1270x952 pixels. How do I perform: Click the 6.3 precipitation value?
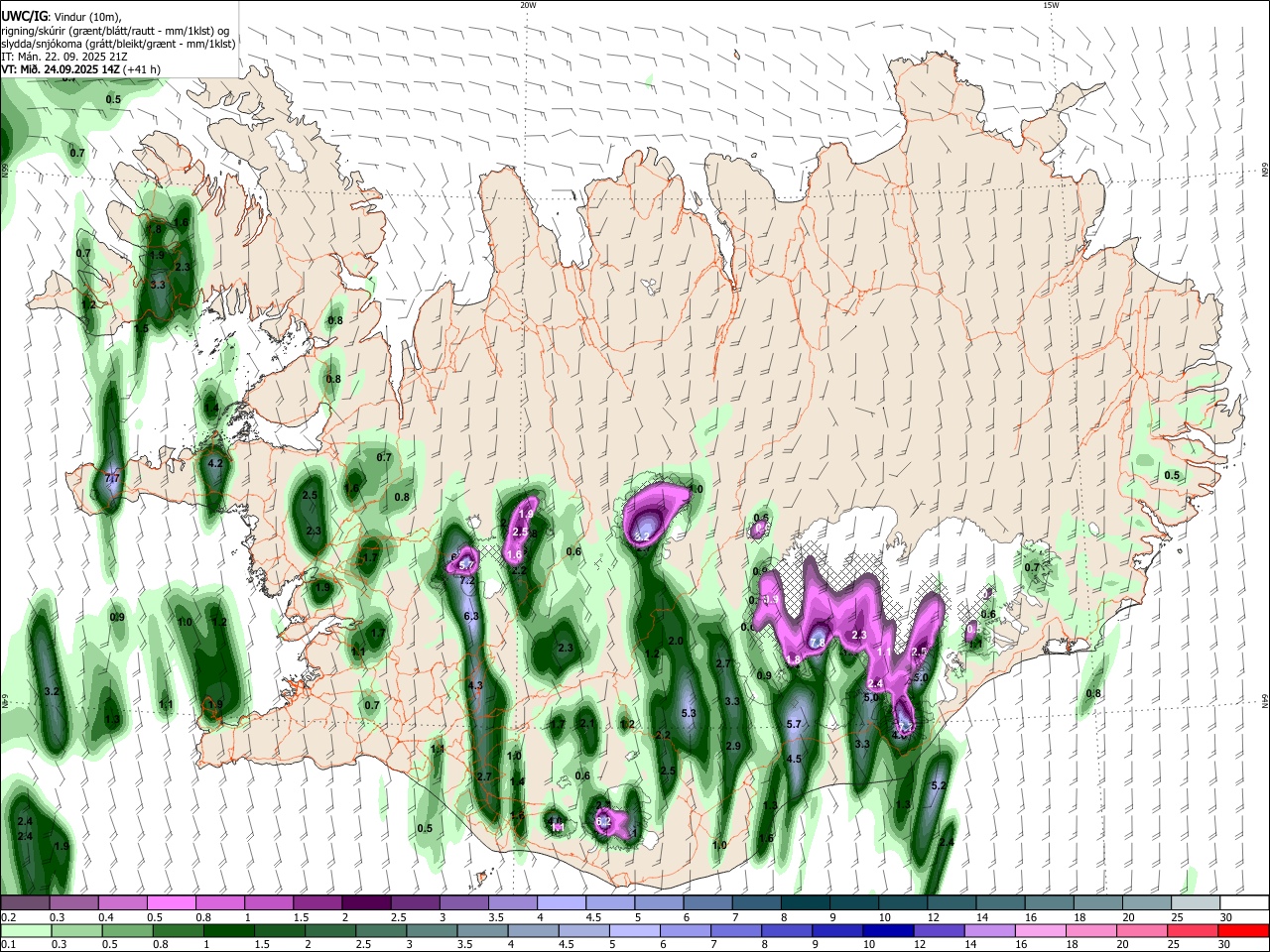point(471,616)
